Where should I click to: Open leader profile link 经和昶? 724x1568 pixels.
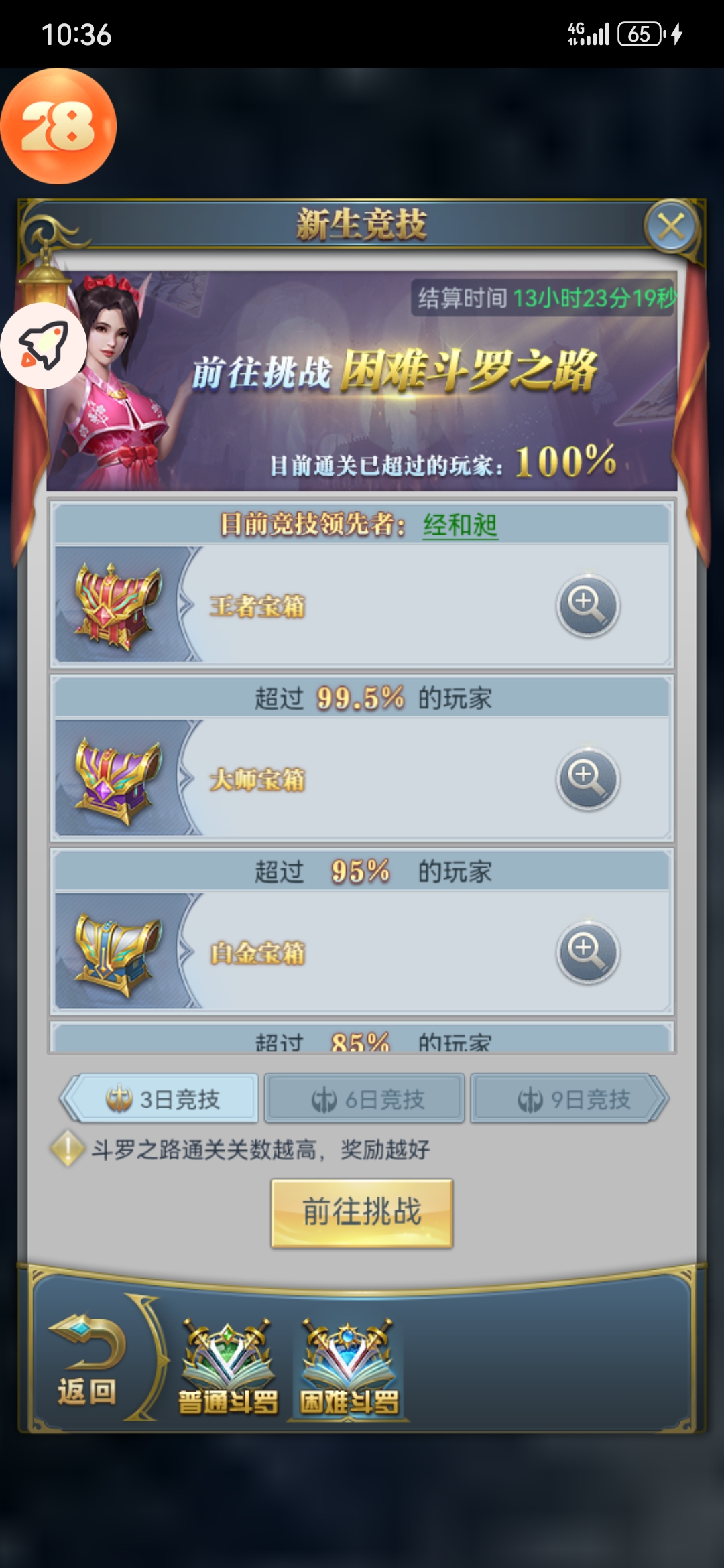click(x=460, y=525)
